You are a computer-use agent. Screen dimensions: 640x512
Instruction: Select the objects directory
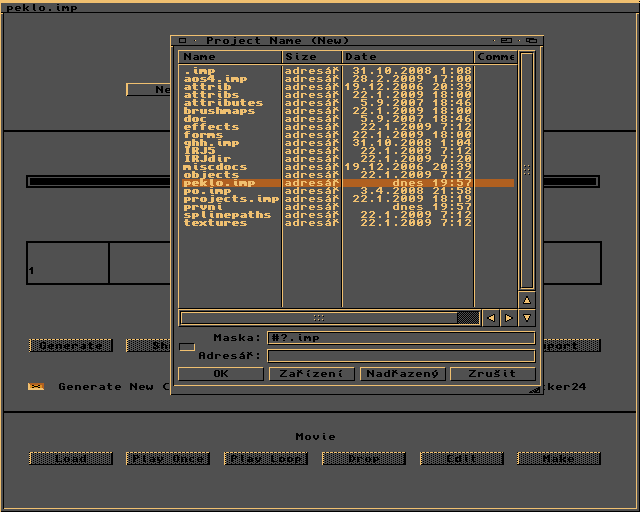coord(348,175)
